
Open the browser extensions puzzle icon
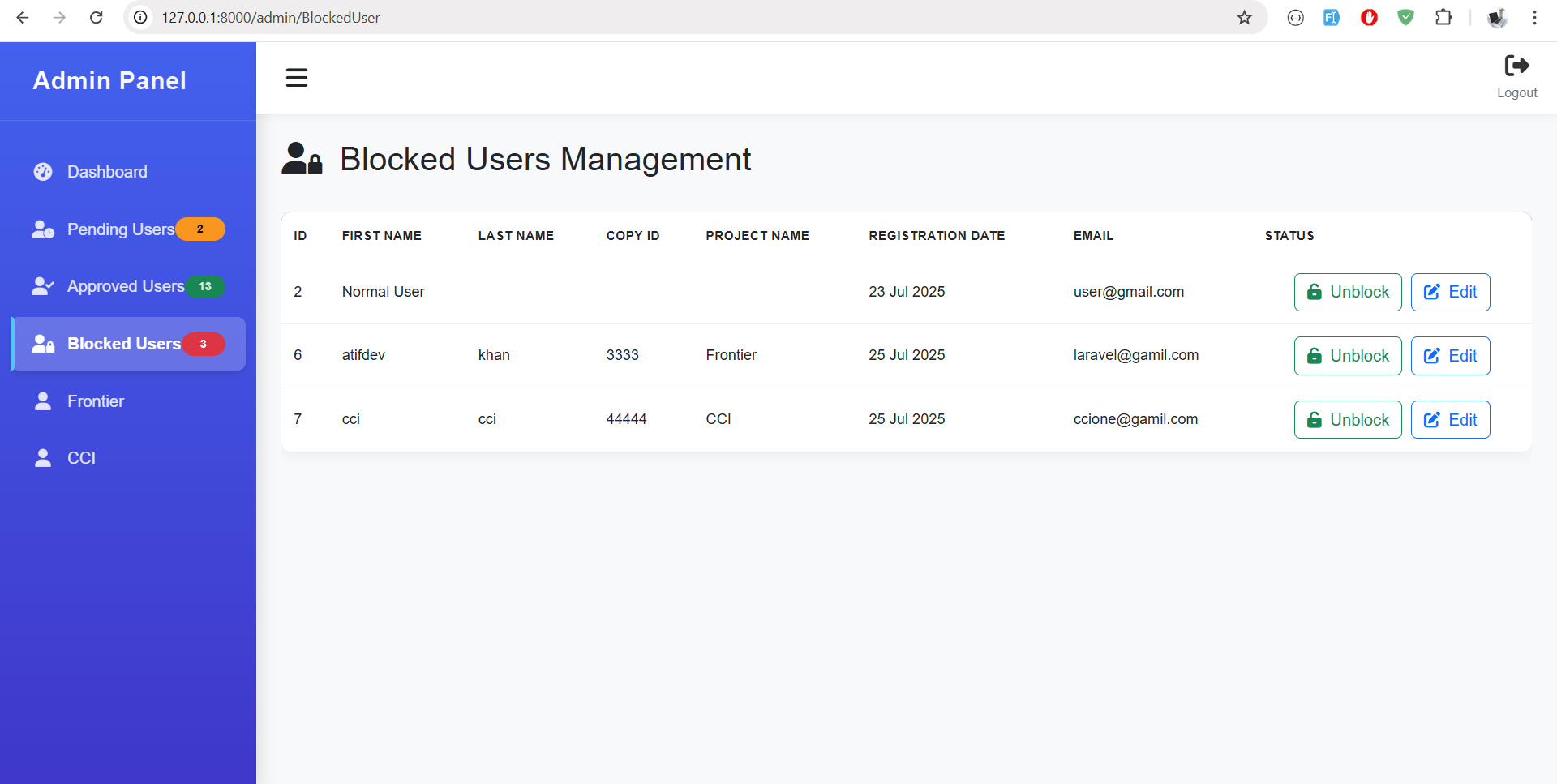click(x=1443, y=18)
